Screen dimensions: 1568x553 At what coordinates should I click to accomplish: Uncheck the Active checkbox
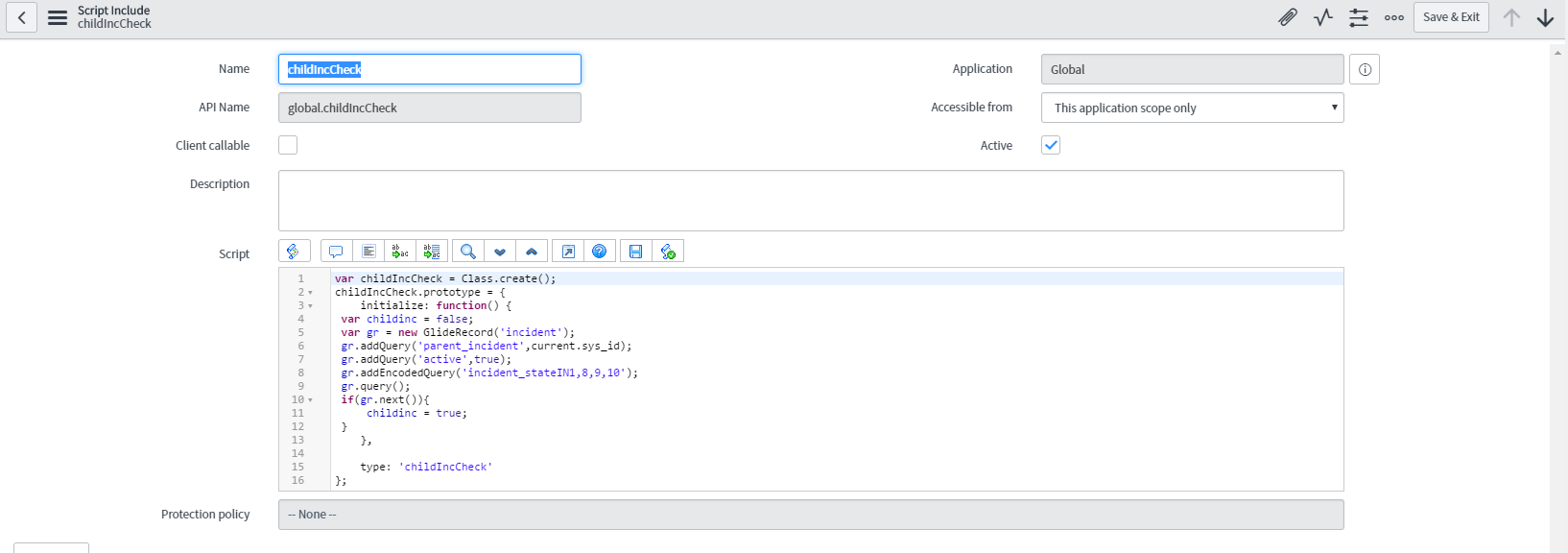pyautogui.click(x=1051, y=145)
